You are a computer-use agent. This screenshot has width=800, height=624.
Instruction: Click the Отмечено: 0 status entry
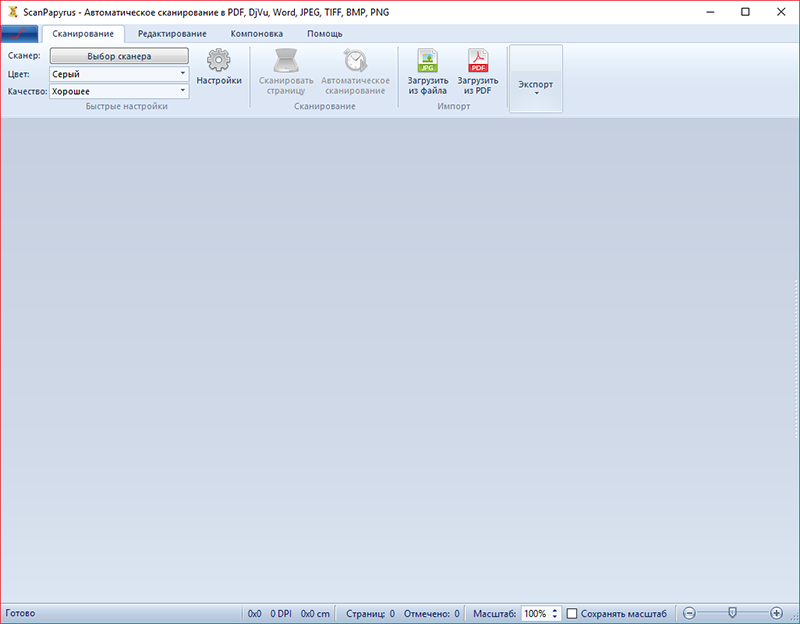pyautogui.click(x=432, y=613)
